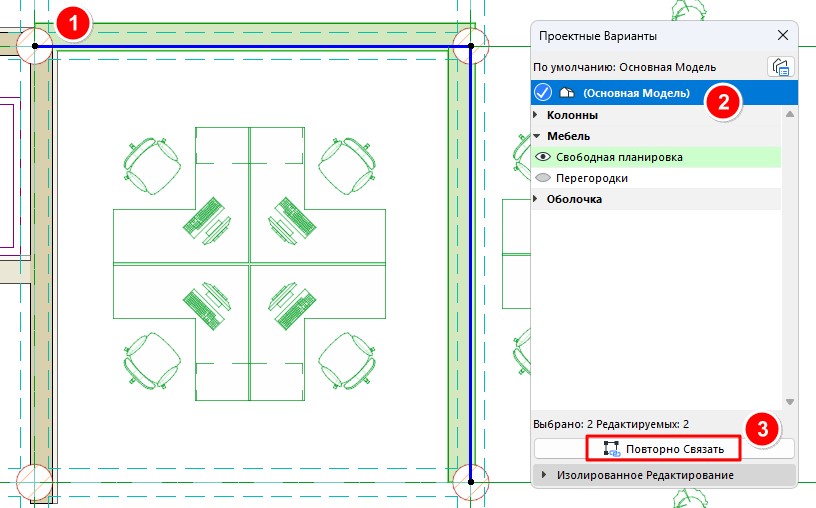Click the Мебель group label
The image size is (816, 508).
point(568,136)
